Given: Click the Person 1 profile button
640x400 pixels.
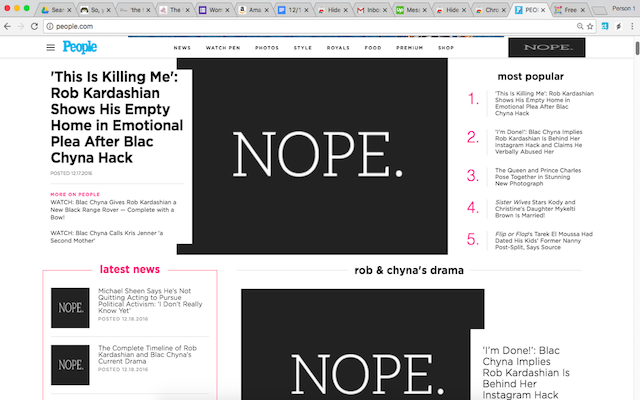Looking at the screenshot, I should (623, 8).
